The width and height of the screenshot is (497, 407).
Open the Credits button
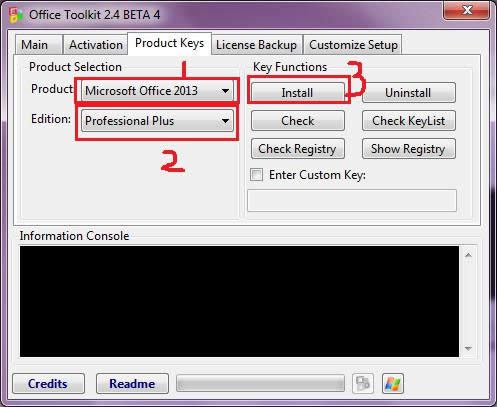[48, 383]
